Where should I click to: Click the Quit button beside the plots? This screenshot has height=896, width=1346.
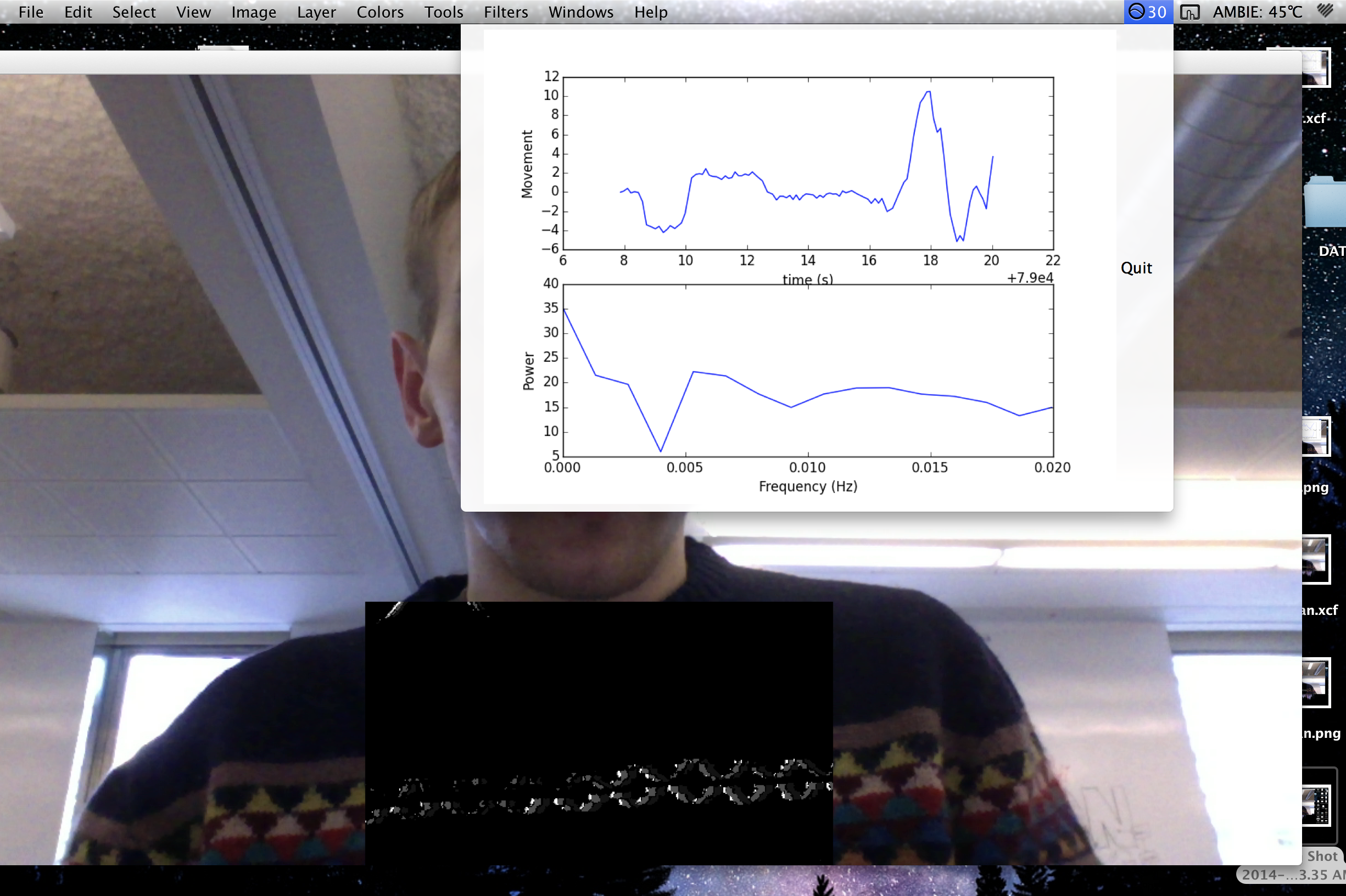[1136, 268]
